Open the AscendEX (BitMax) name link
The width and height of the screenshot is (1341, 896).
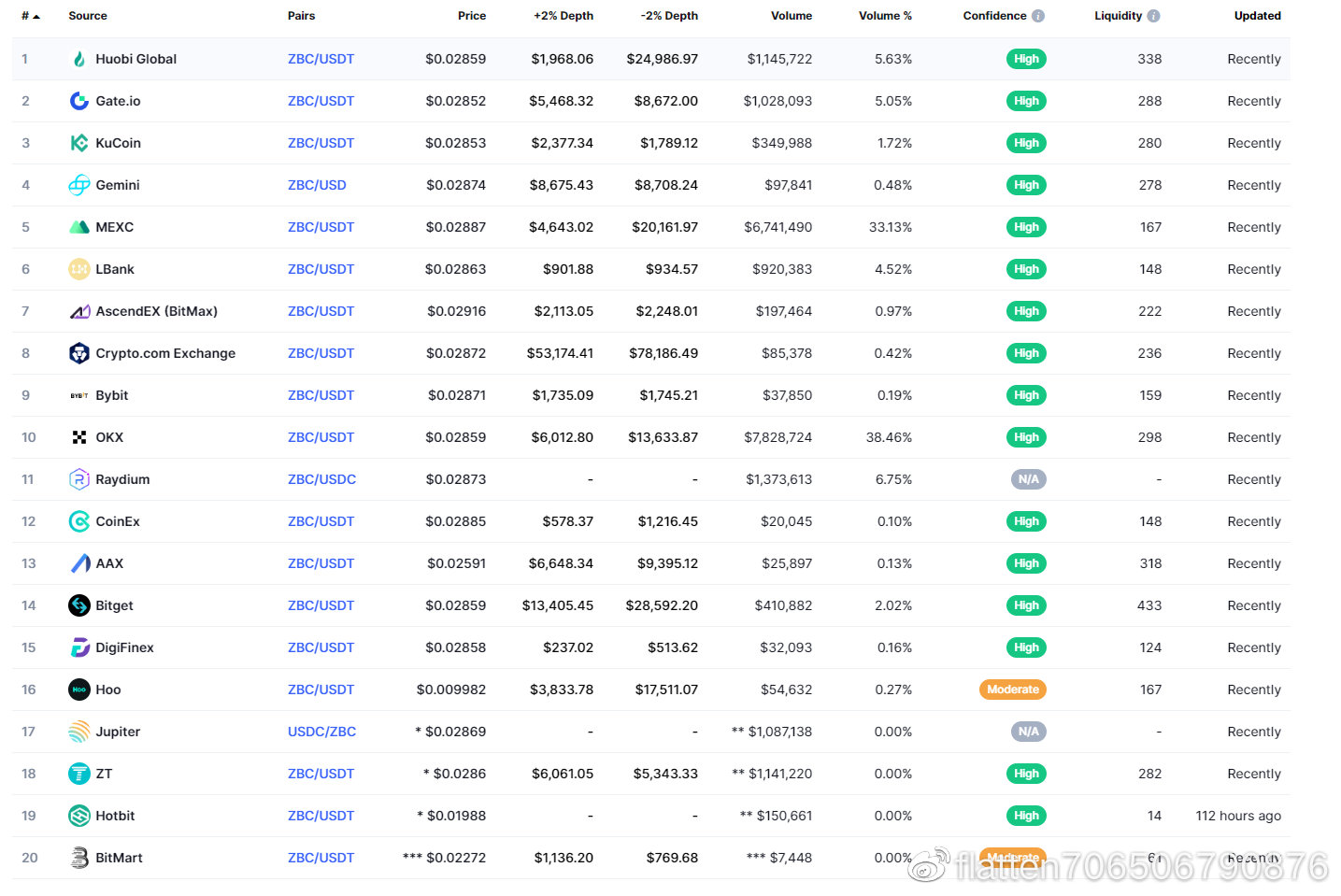point(156,311)
